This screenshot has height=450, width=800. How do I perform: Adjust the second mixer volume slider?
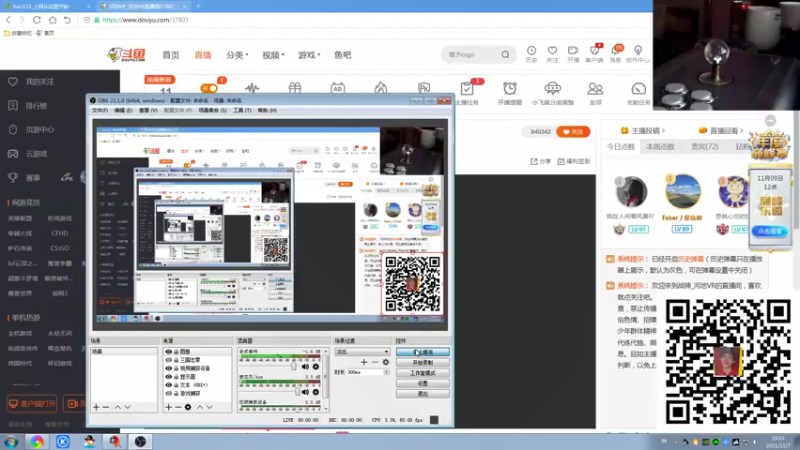297,392
